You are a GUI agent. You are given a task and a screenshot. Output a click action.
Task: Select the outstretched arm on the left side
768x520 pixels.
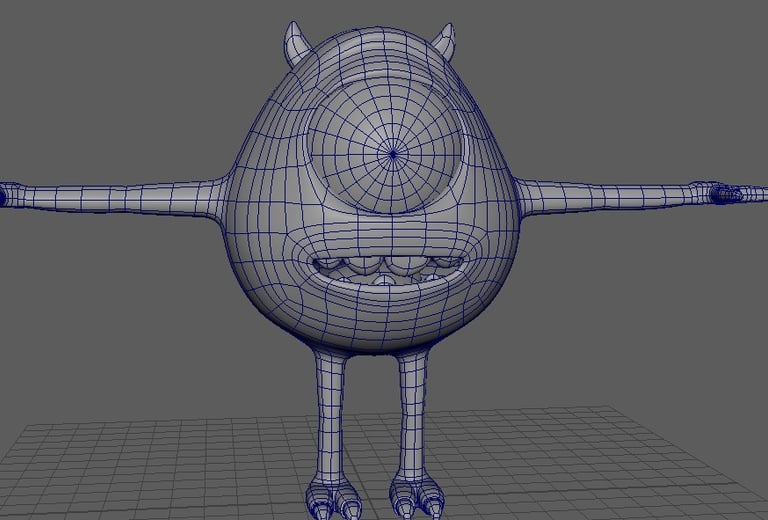click(112, 198)
